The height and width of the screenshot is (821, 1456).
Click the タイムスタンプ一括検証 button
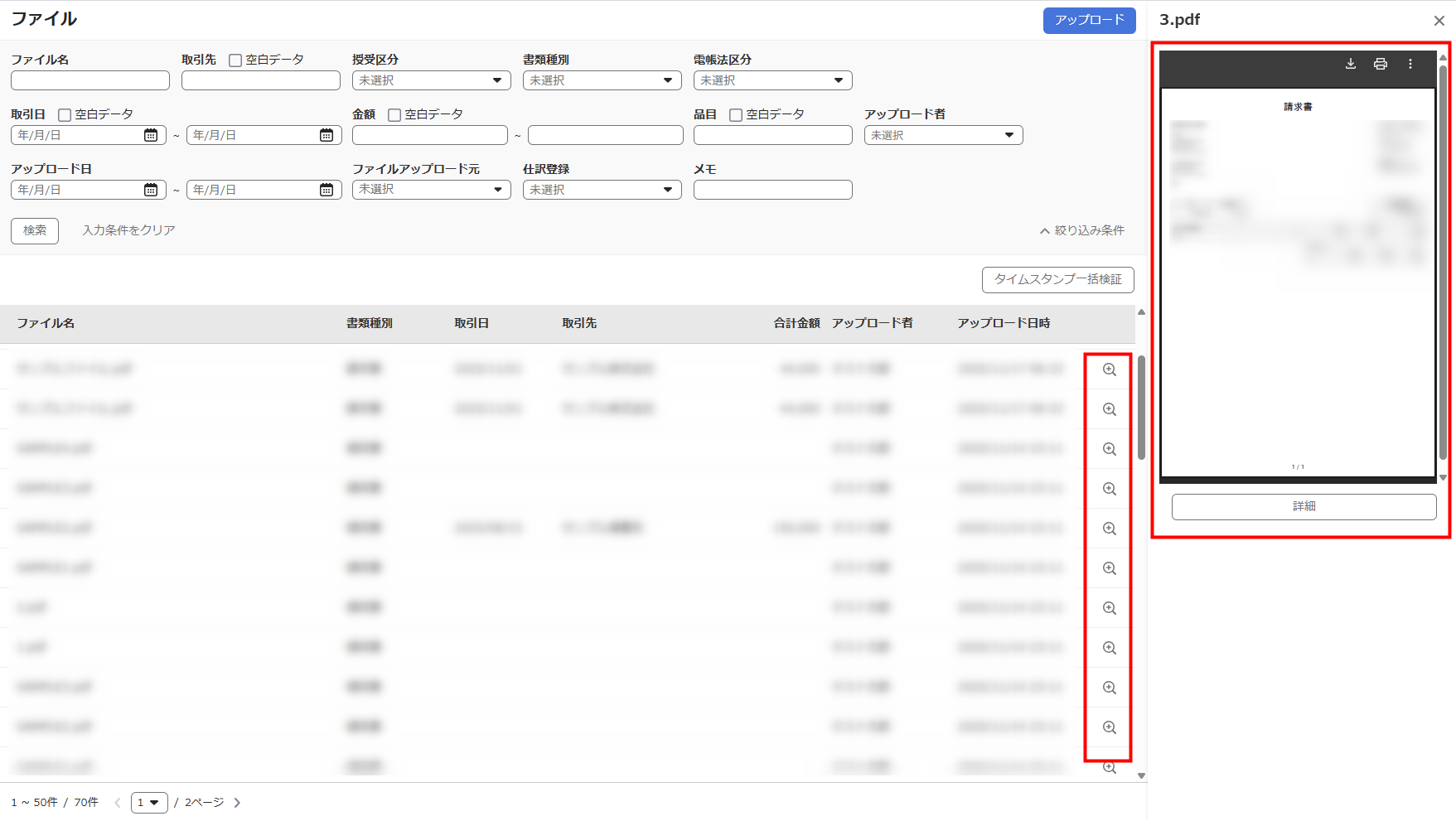click(1057, 280)
